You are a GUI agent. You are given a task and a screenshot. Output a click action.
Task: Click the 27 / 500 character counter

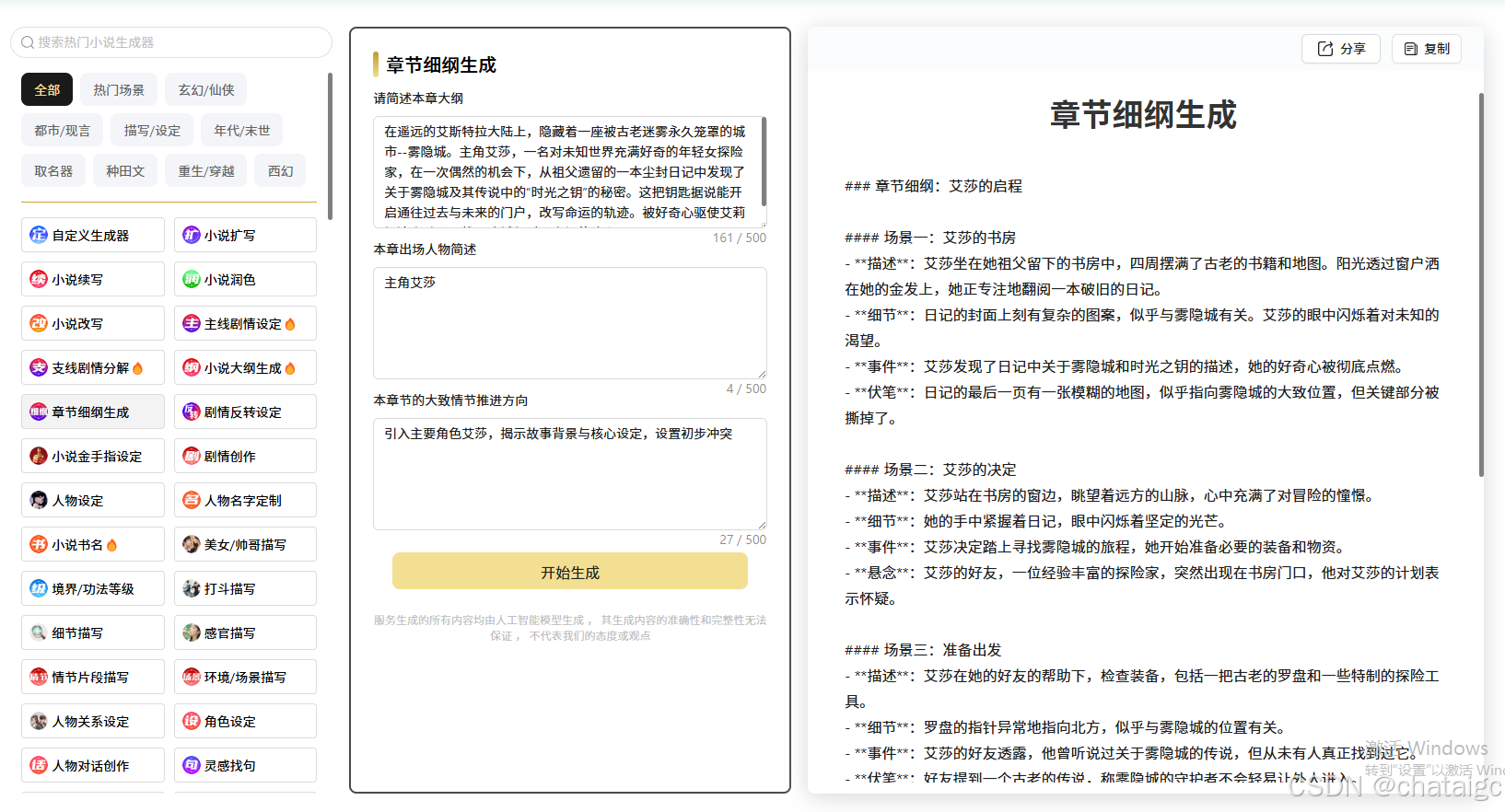(743, 539)
